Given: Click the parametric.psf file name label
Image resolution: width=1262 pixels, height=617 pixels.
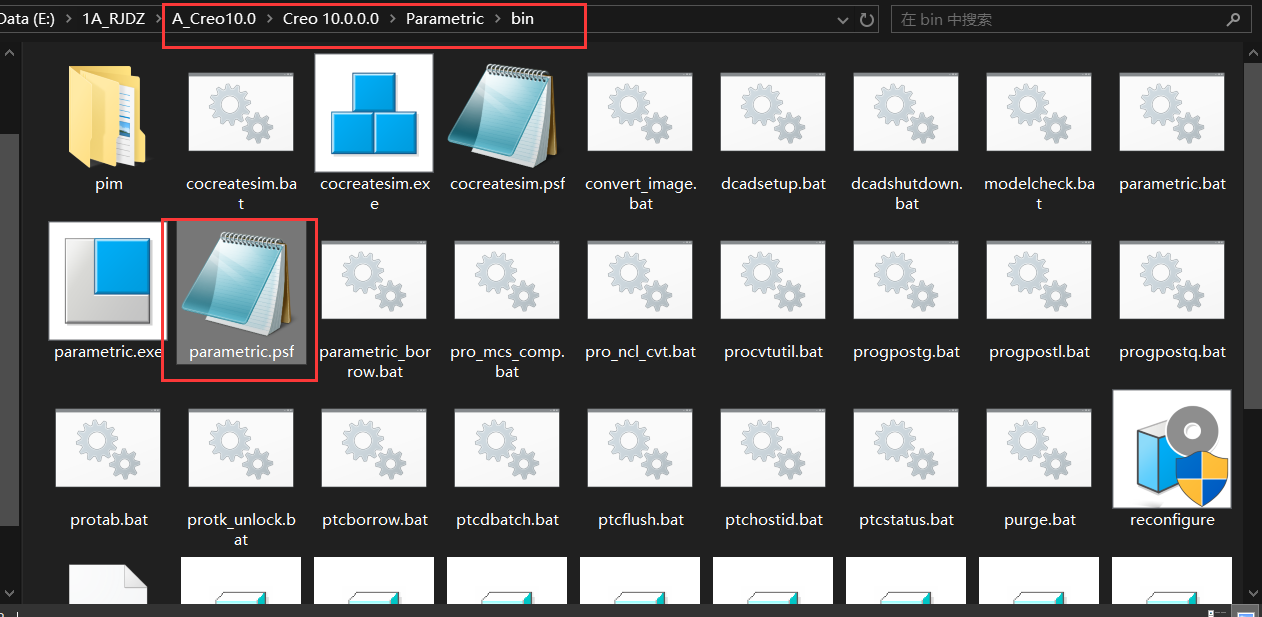Looking at the screenshot, I should [x=241, y=352].
